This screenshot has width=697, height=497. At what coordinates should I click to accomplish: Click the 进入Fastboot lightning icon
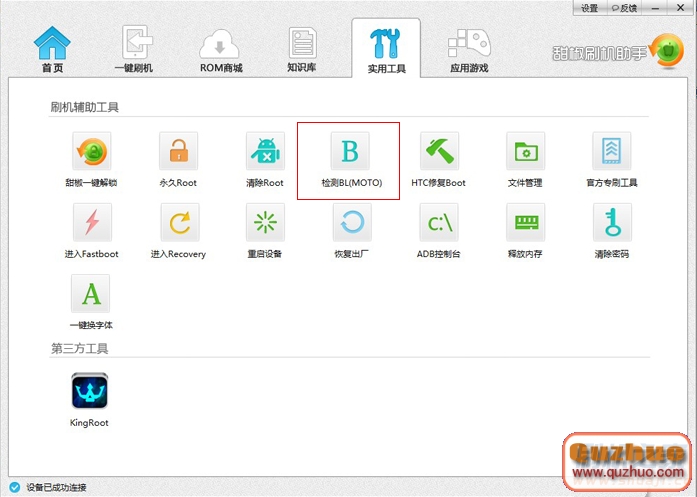tap(92, 222)
